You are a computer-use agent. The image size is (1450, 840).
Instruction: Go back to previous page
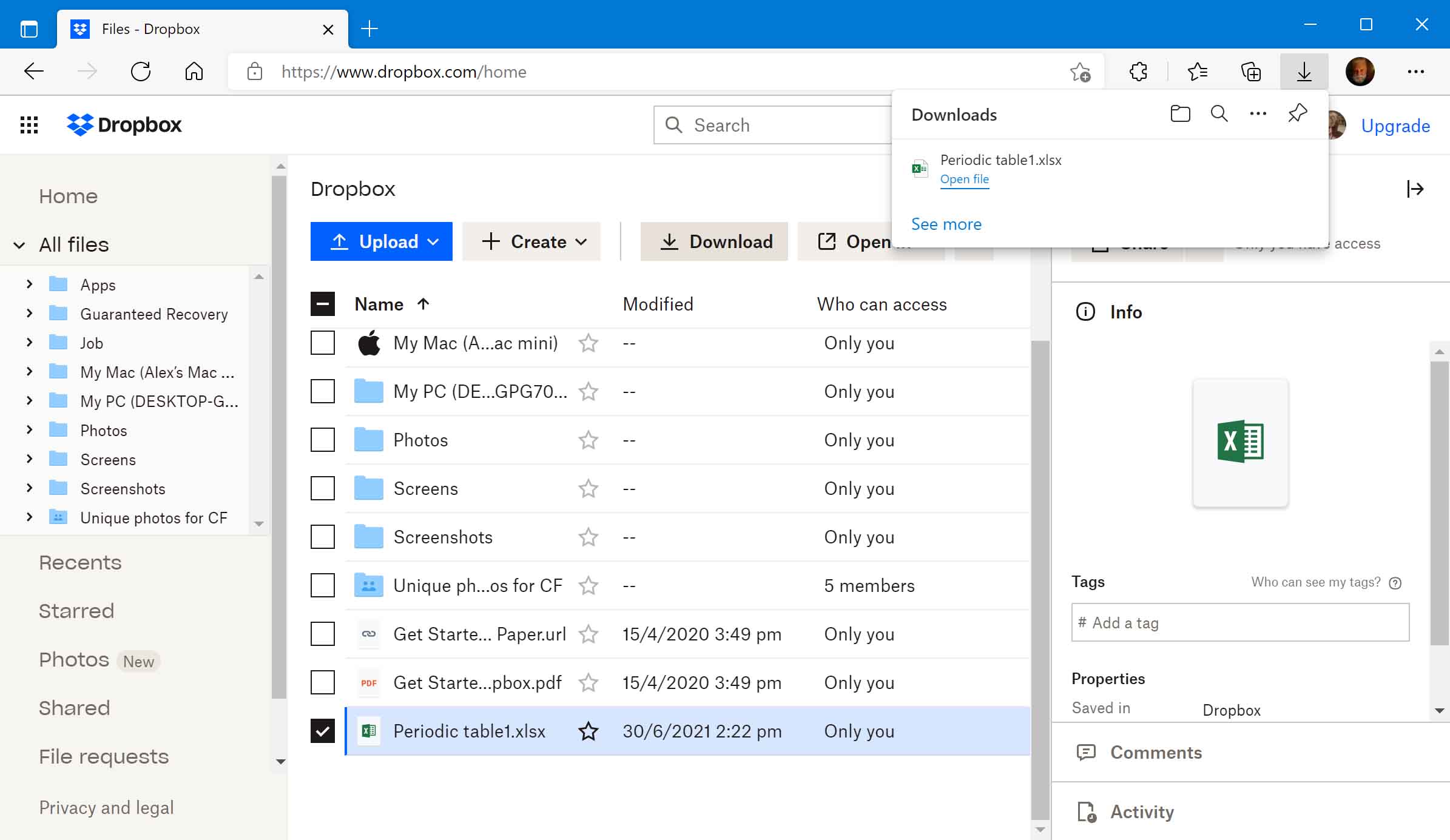click(x=34, y=72)
